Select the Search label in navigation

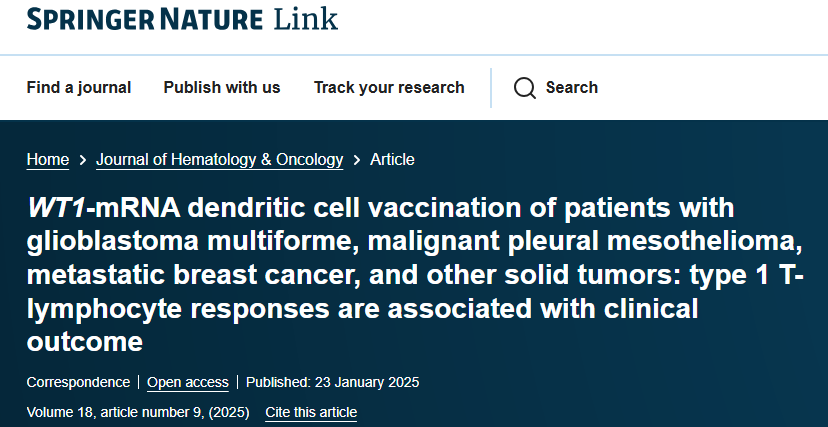pos(572,88)
